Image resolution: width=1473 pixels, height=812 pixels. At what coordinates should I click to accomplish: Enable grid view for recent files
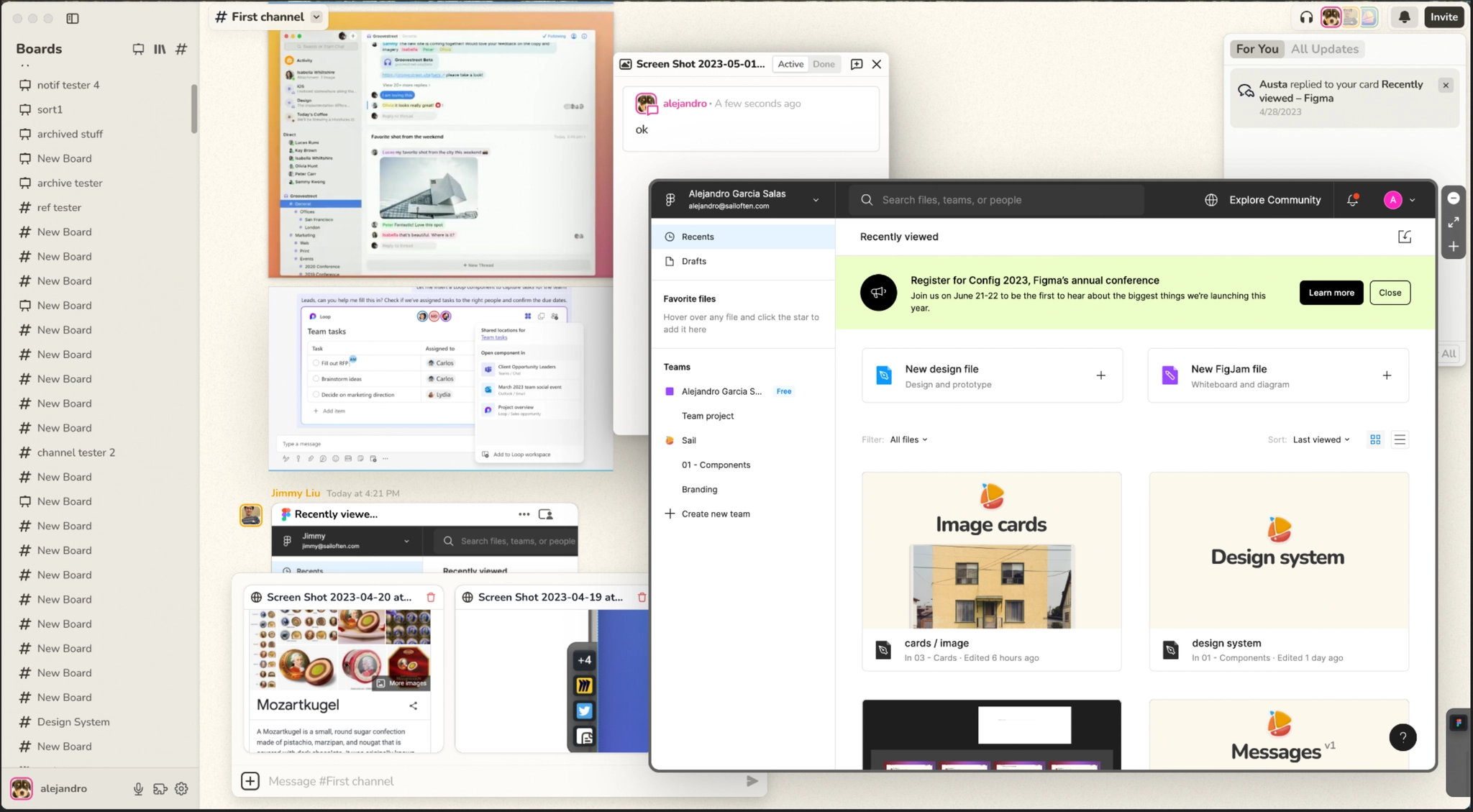click(1374, 439)
